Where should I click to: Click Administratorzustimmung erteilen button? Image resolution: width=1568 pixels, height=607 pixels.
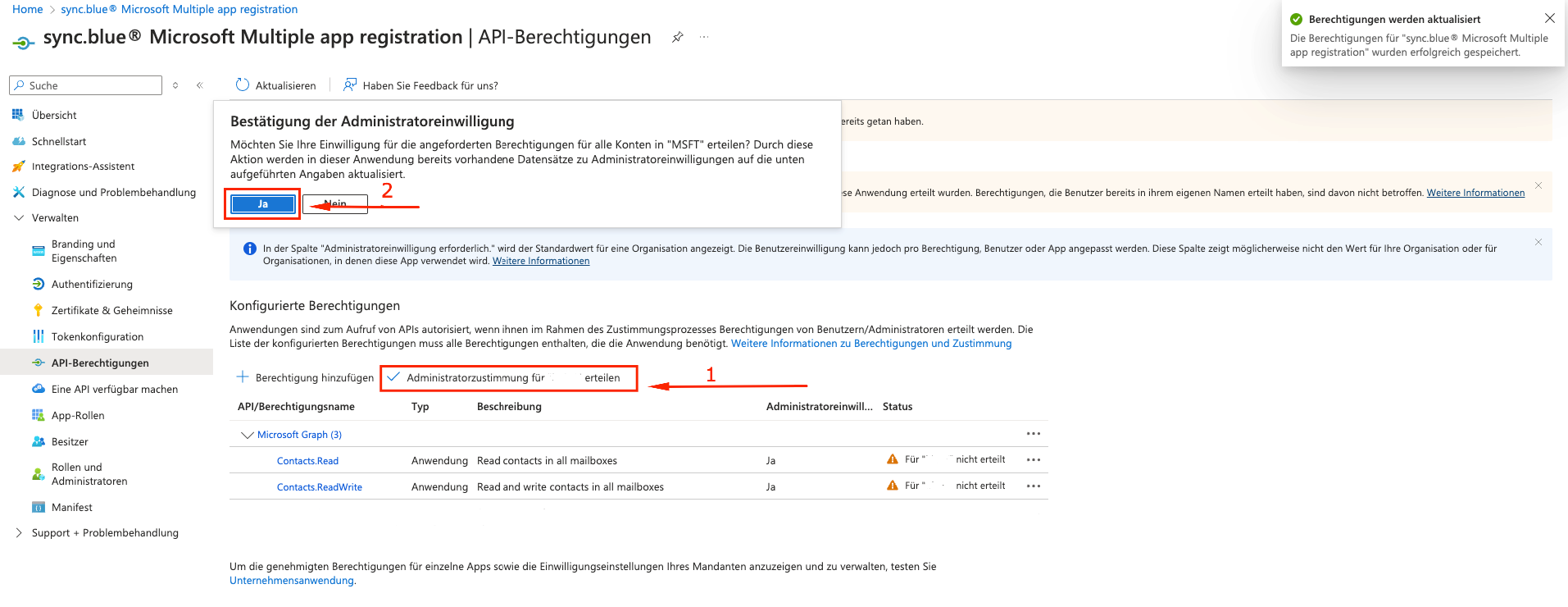coord(508,378)
